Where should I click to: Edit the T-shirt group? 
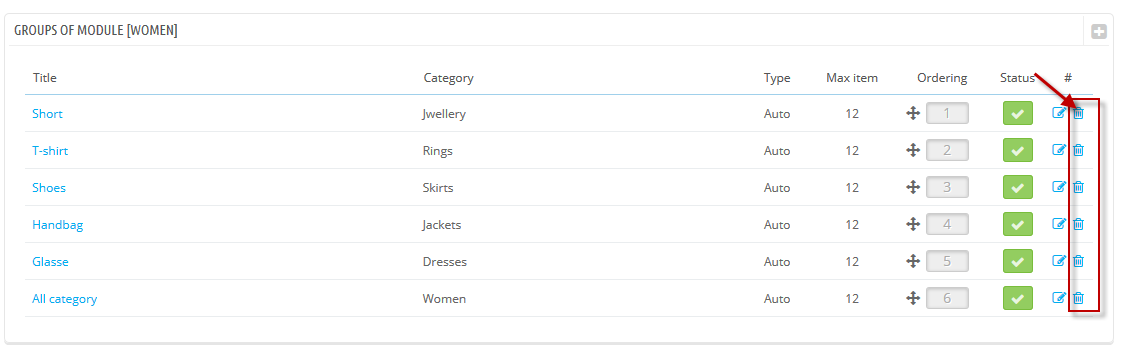(x=1058, y=150)
